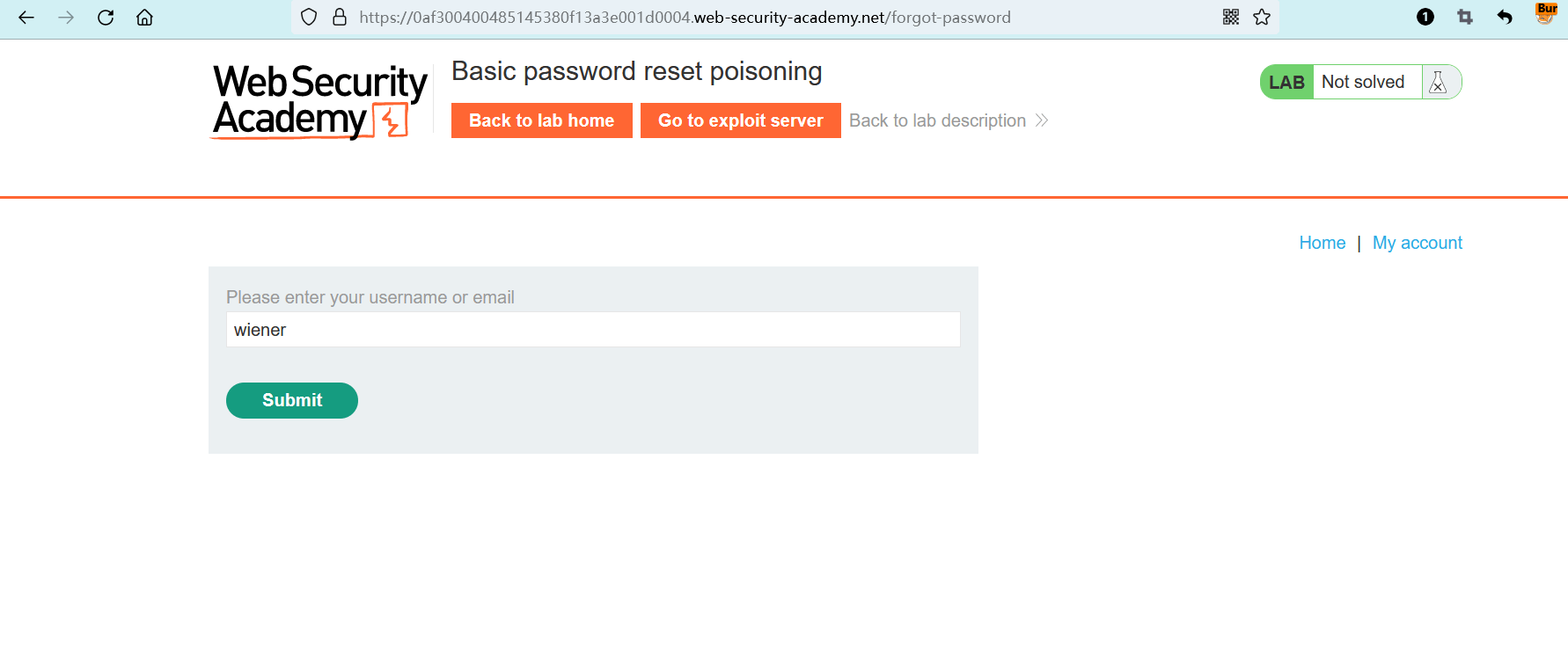Open the browser home page

pyautogui.click(x=144, y=18)
